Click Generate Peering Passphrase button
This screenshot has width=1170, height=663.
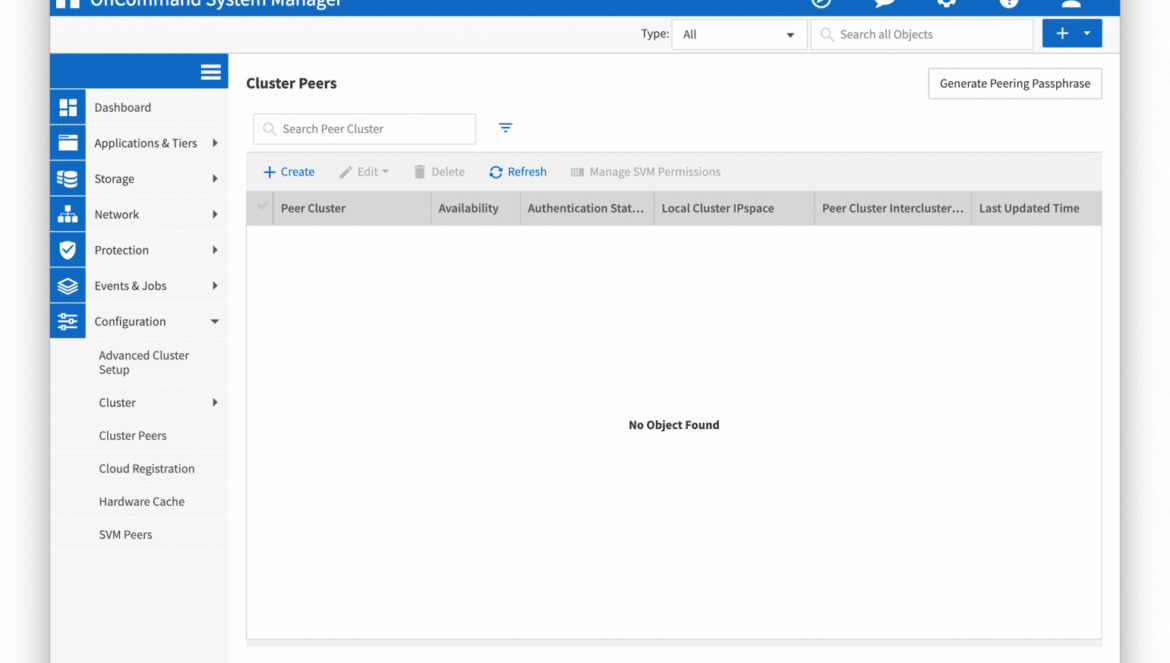coord(1015,84)
